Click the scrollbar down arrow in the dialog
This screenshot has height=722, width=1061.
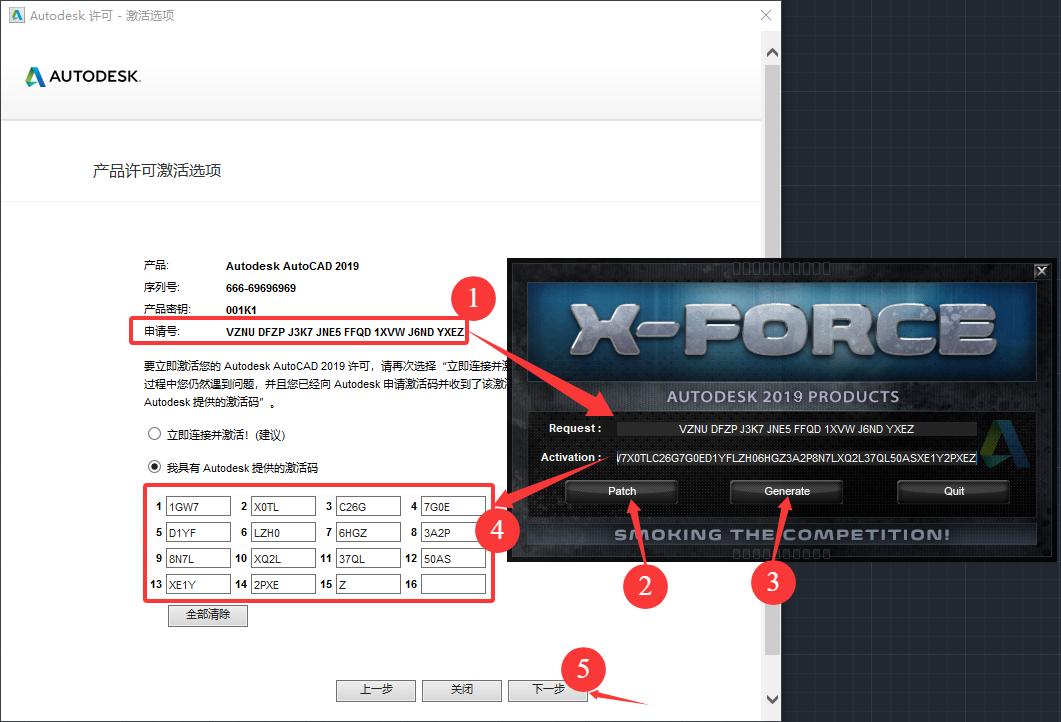(x=771, y=699)
